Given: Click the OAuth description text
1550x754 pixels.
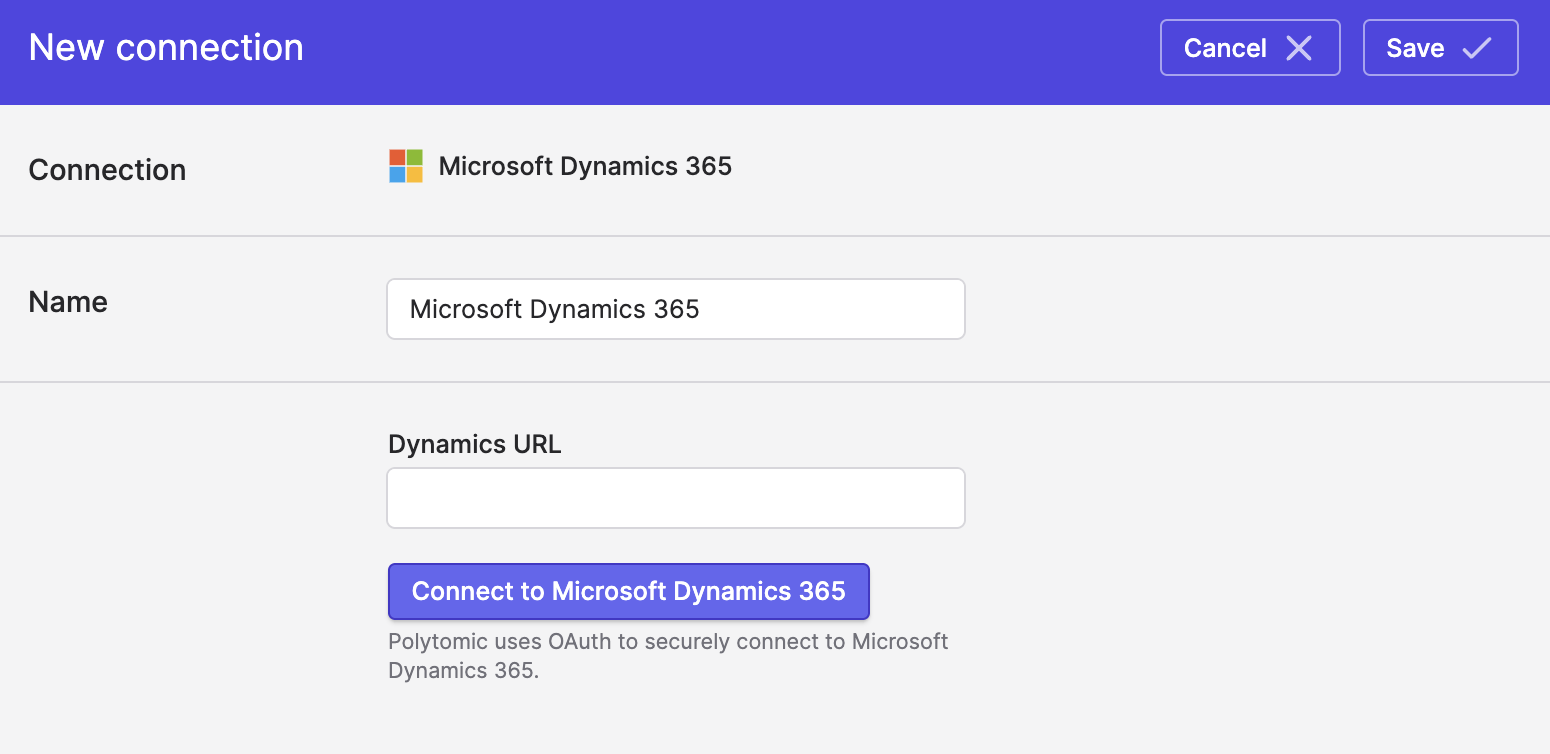Looking at the screenshot, I should click(668, 656).
